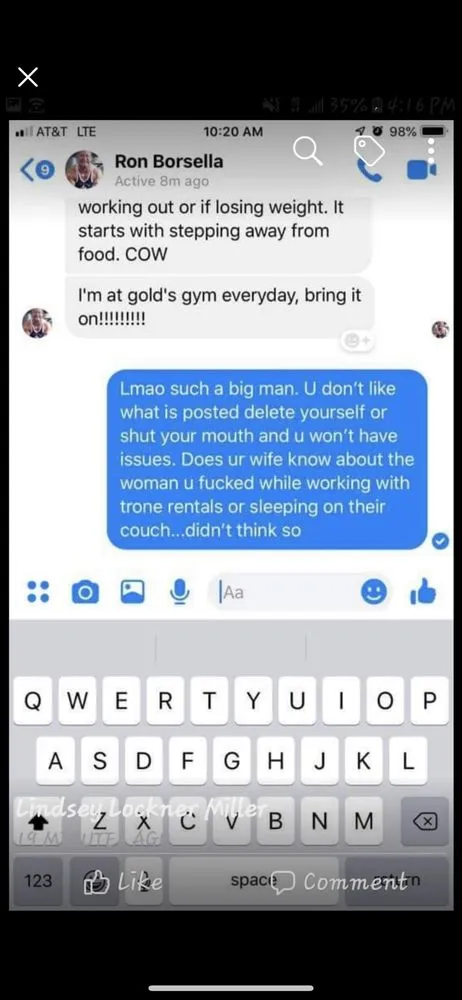
Task: Open the camera in the message toolbar
Action: point(85,593)
